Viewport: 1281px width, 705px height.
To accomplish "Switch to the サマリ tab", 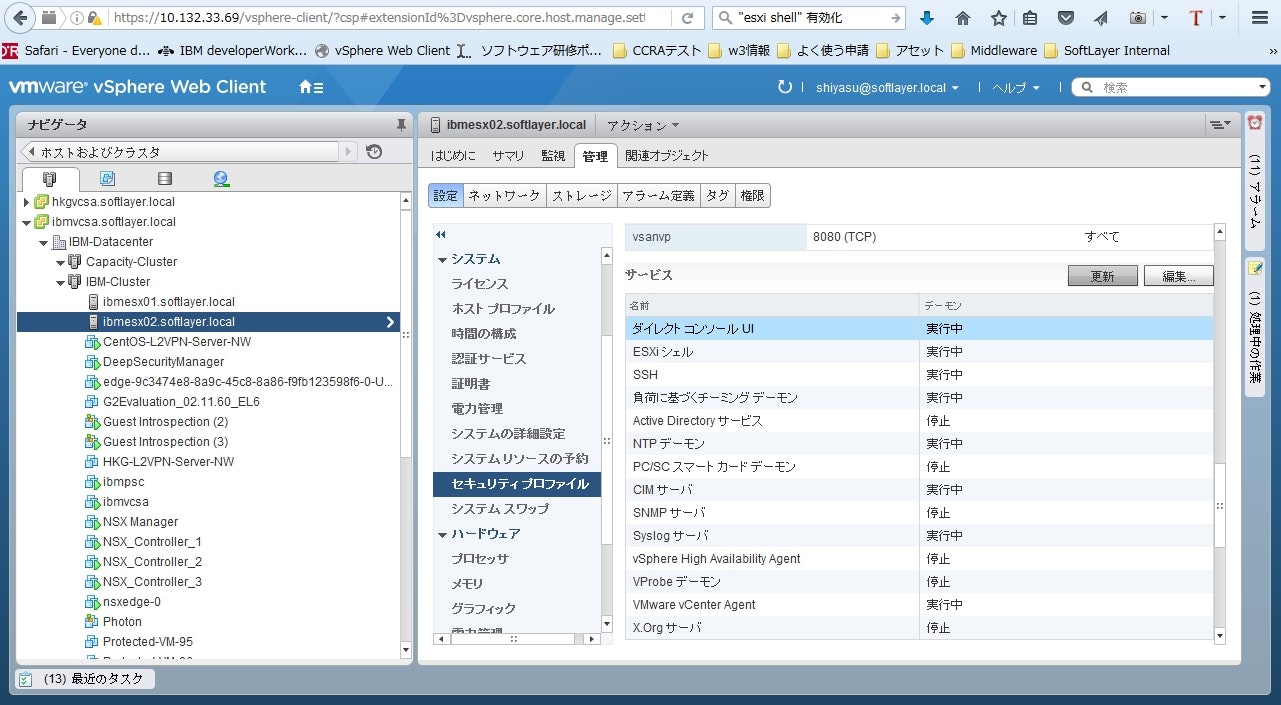I will [x=508, y=155].
